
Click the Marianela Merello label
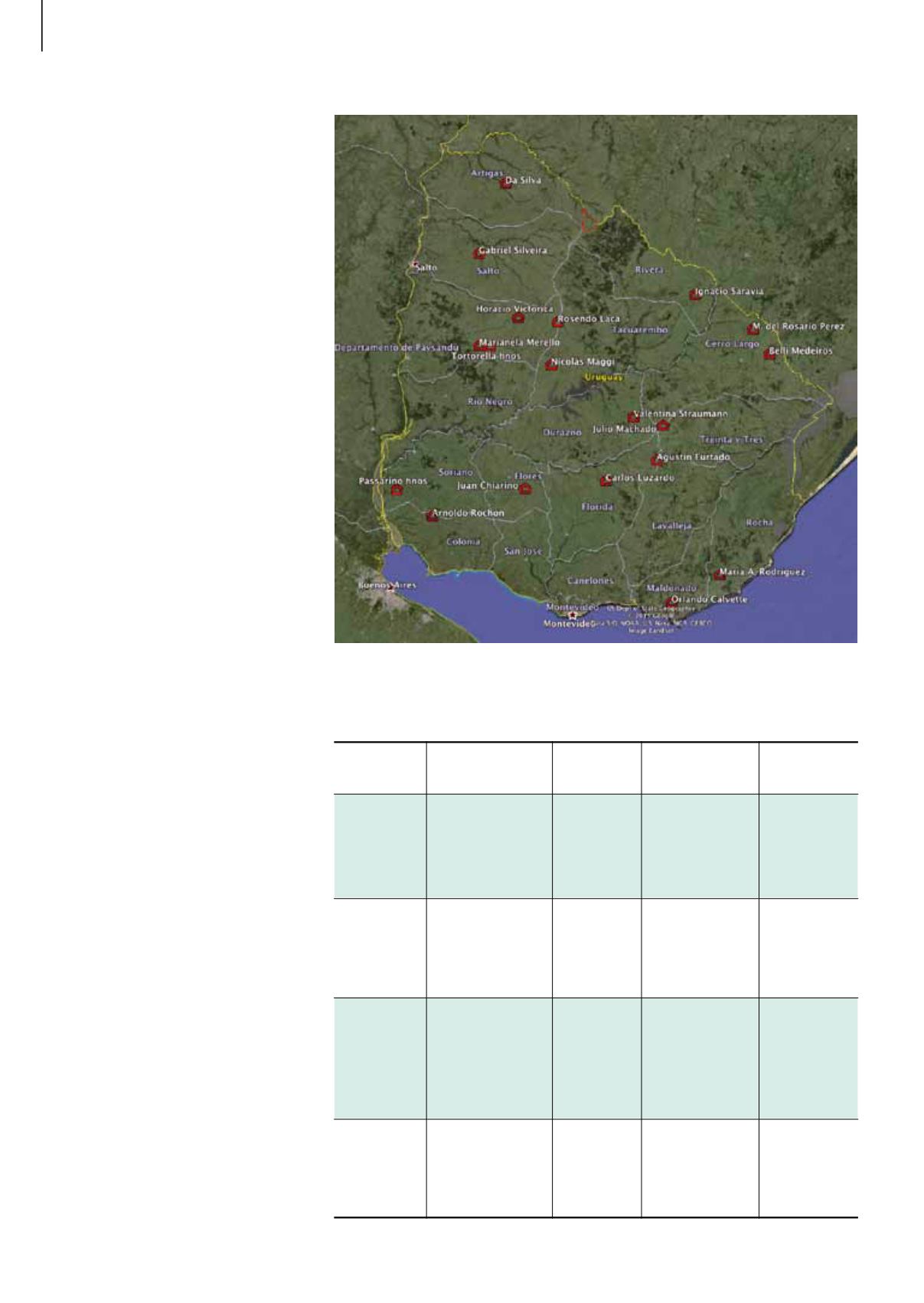point(520,342)
